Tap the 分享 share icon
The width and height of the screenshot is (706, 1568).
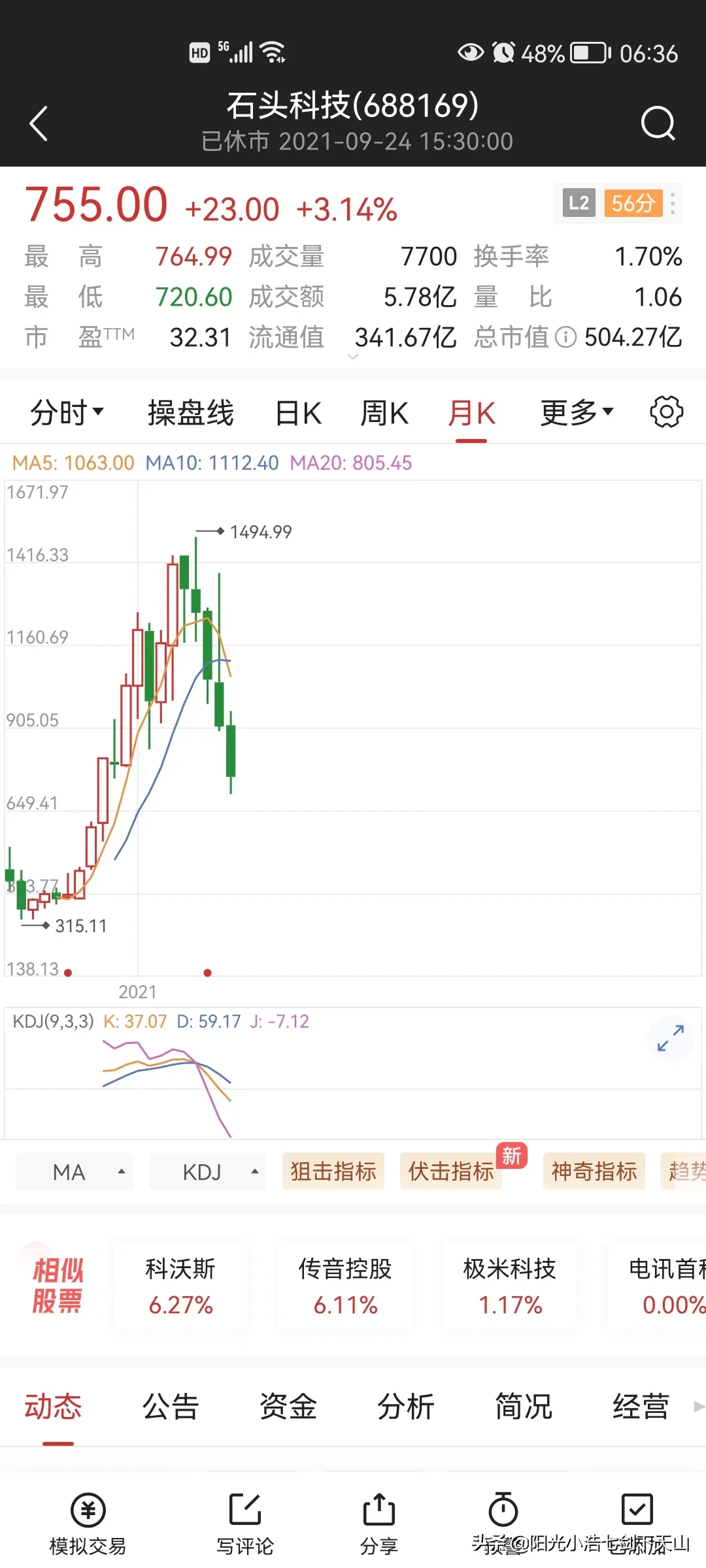pos(379,1510)
